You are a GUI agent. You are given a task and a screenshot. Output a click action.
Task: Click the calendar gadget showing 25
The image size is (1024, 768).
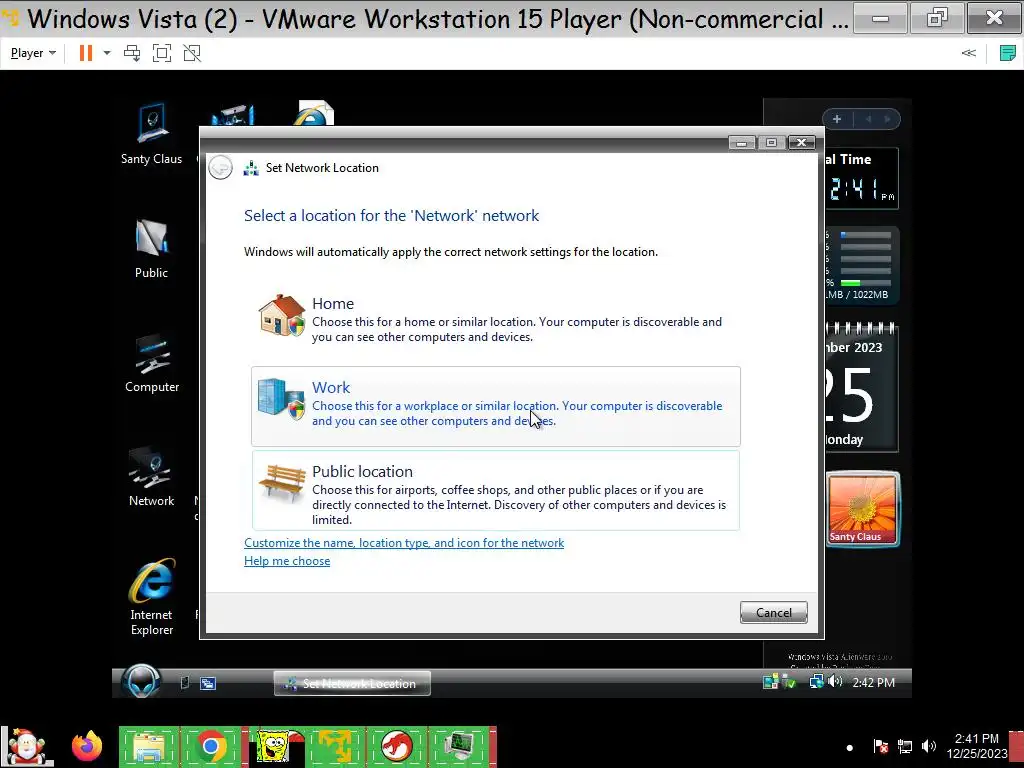(x=861, y=389)
